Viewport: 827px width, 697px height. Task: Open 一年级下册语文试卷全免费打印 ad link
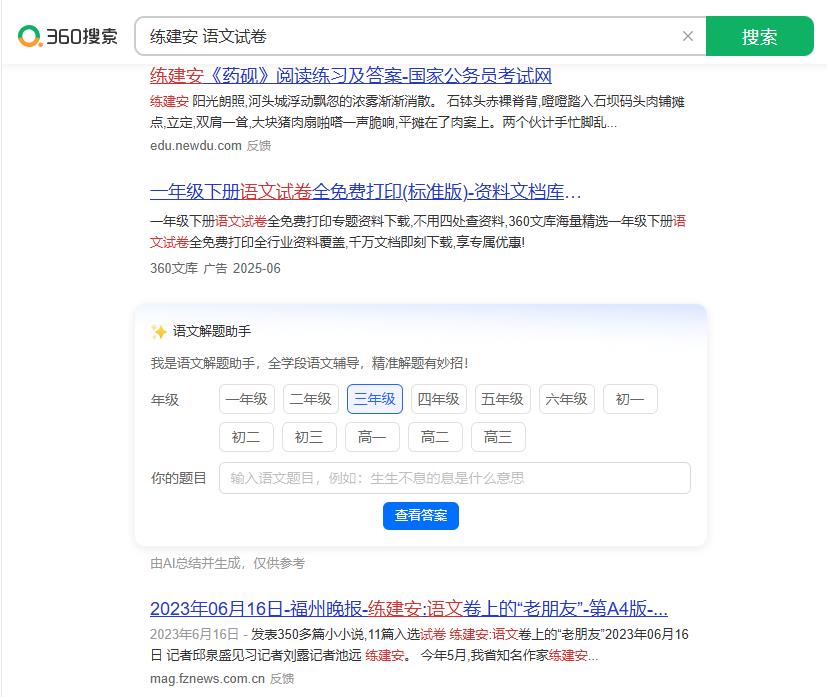[366, 192]
